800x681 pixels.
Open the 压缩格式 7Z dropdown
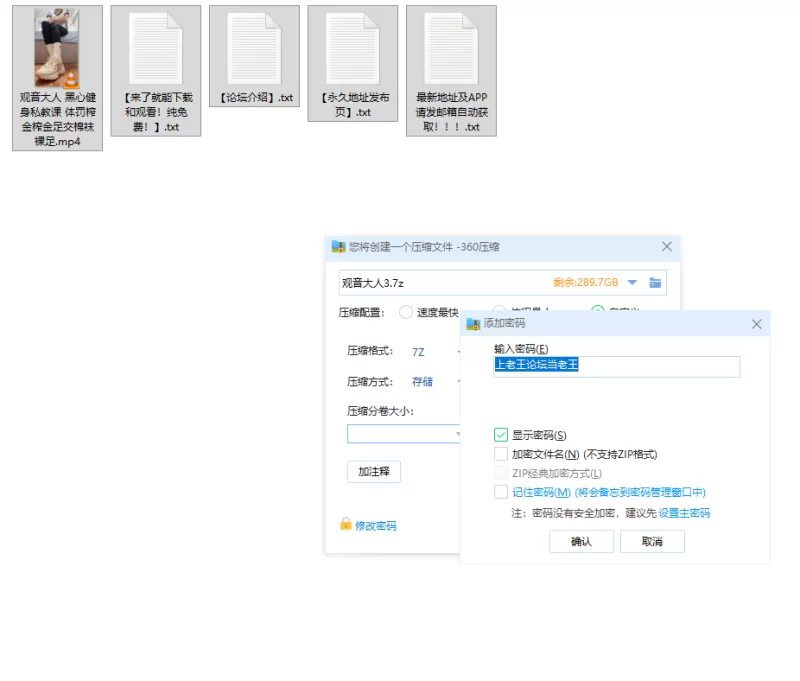(x=436, y=352)
